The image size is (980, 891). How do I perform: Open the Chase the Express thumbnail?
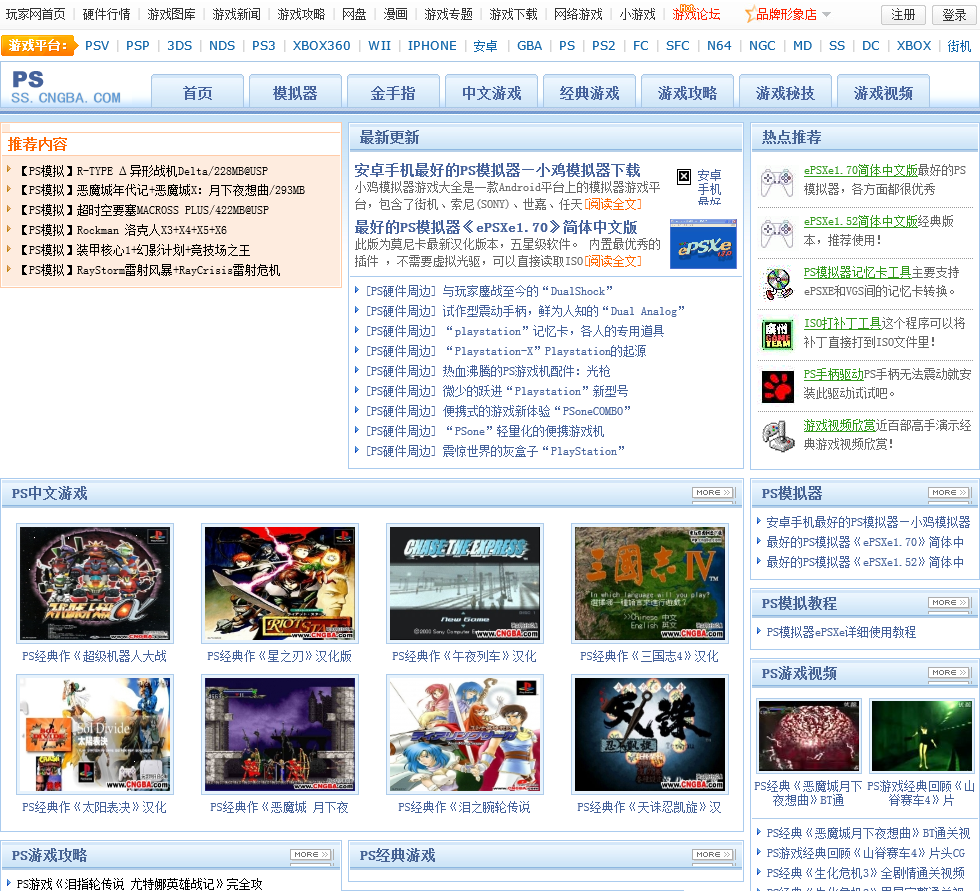[465, 584]
